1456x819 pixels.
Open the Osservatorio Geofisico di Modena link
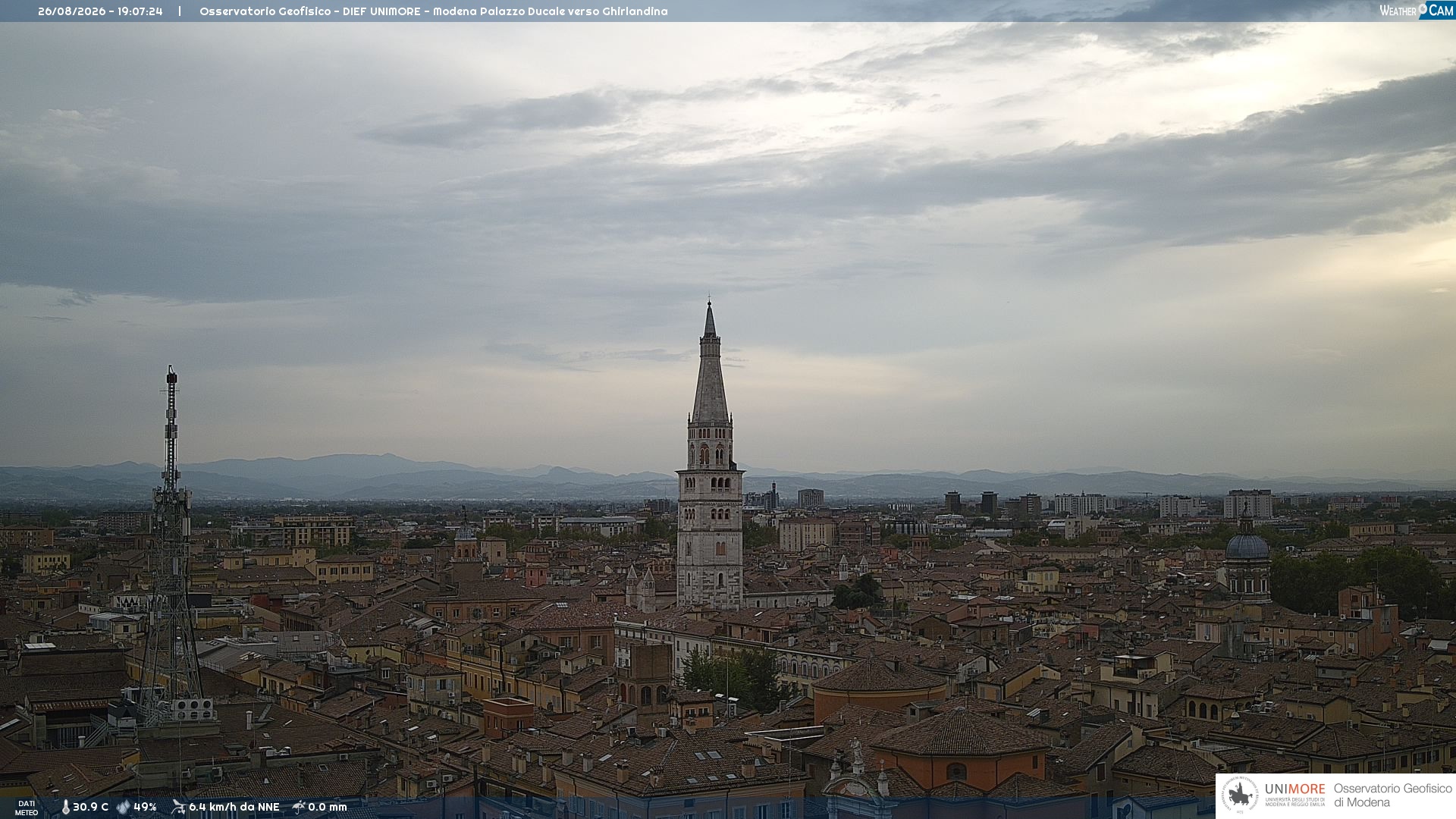(x=1392, y=795)
